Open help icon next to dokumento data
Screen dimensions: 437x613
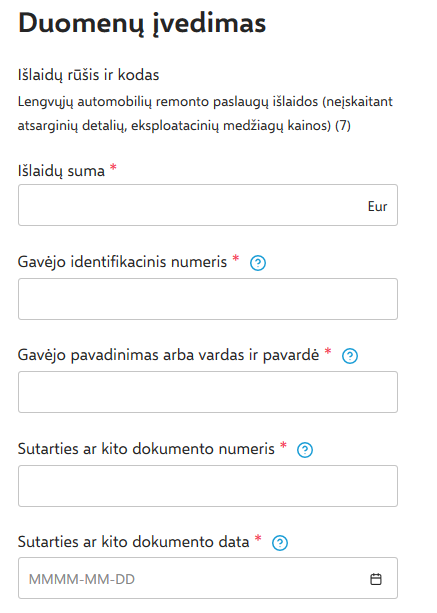click(280, 543)
